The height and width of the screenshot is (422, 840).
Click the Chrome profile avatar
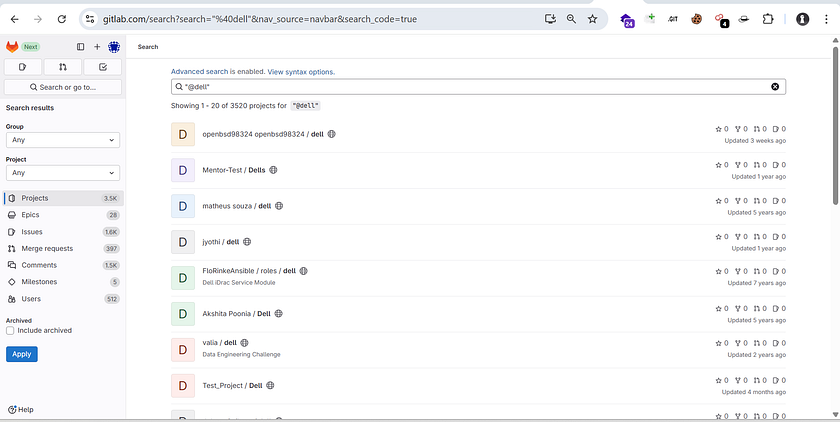pos(802,19)
